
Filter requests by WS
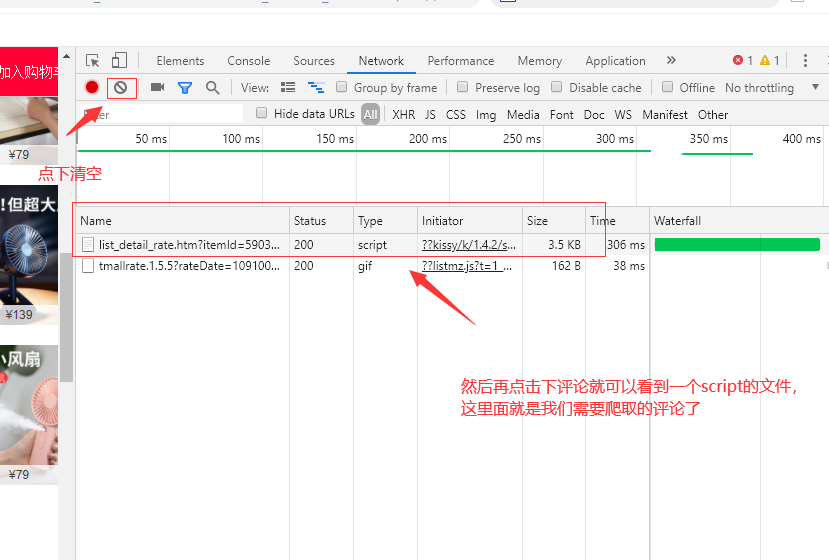click(x=623, y=115)
